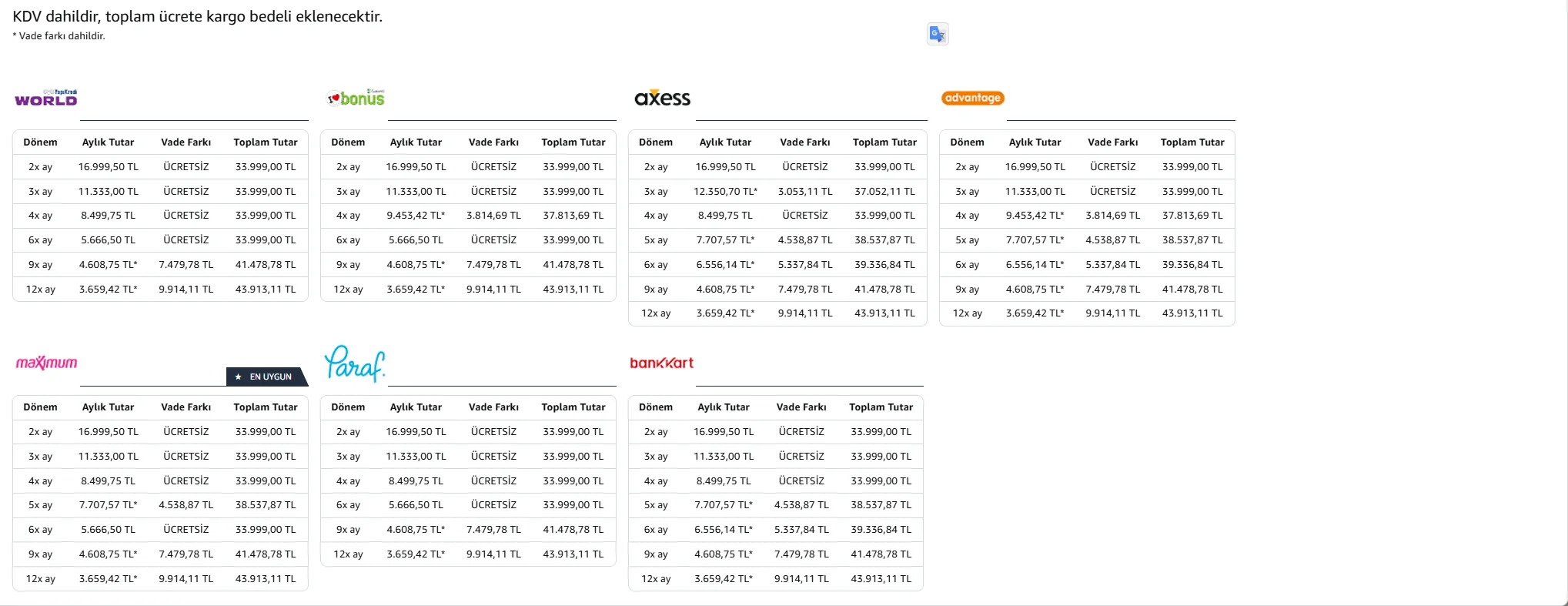Click the Axess card logo
The width and height of the screenshot is (1568, 606).
click(662, 98)
